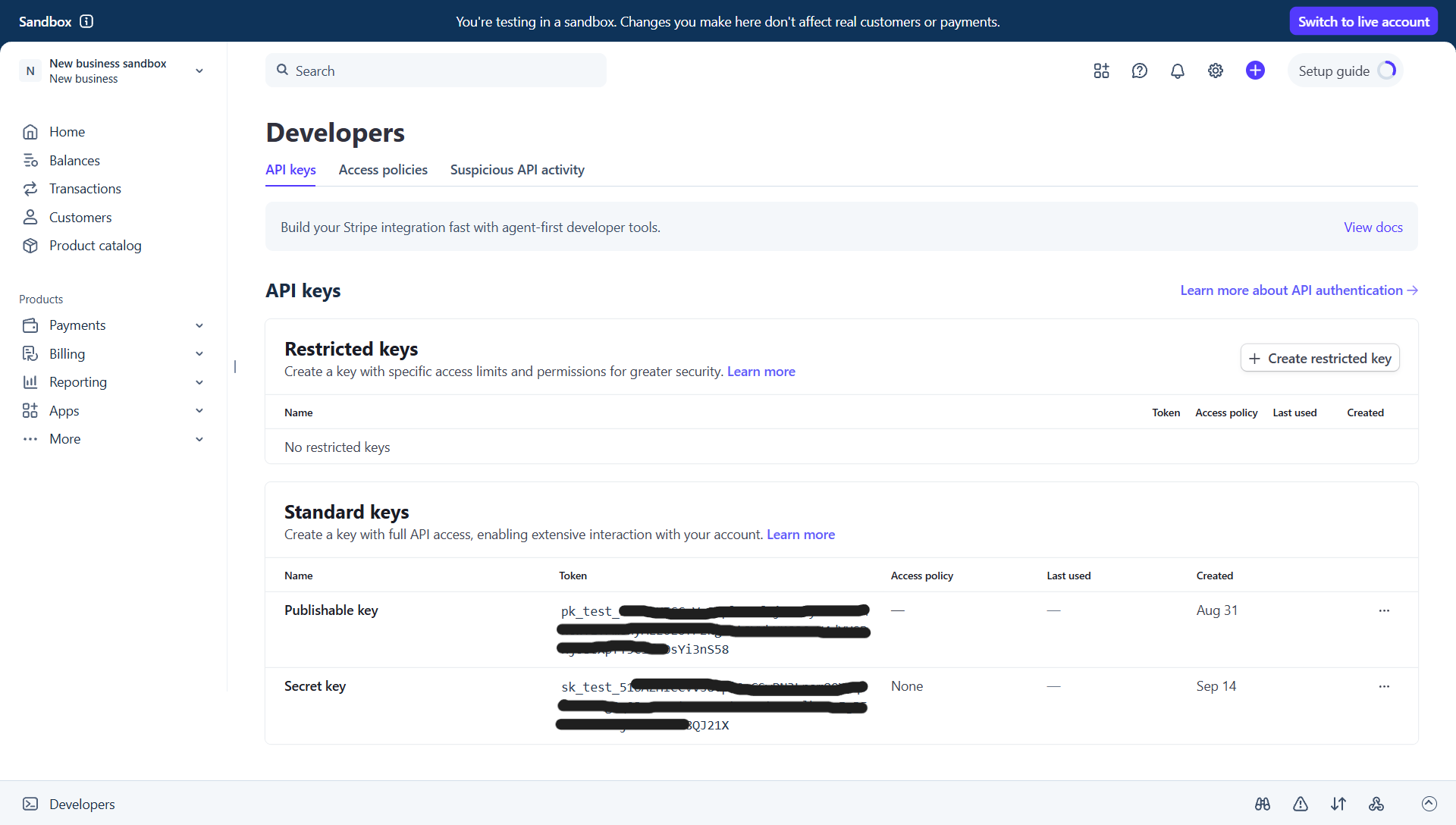Click Learn more link under Standard keys

tap(801, 535)
